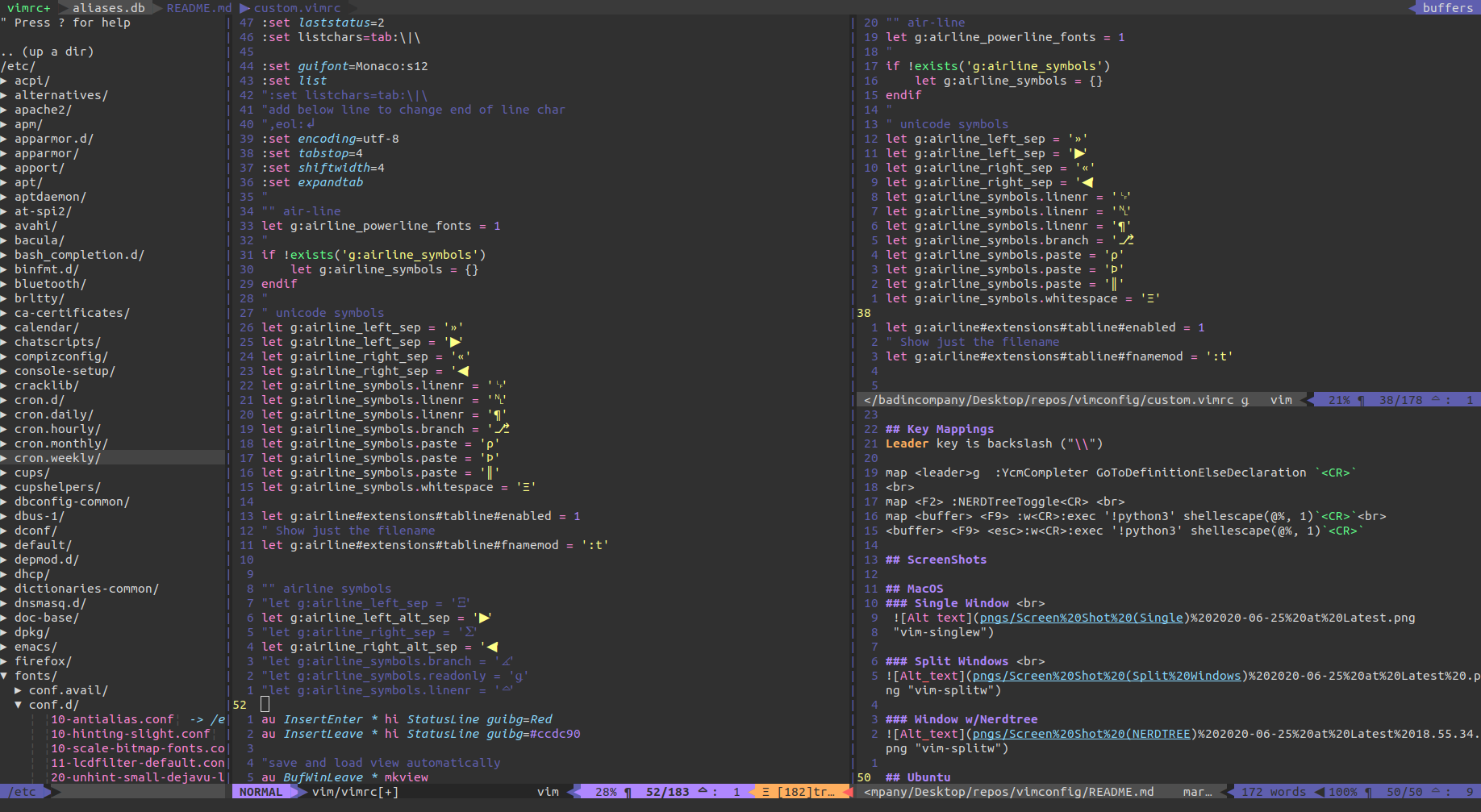The width and height of the screenshot is (1481, 812).
Task: Expand the apache2/ folder arrow
Action: pyautogui.click(x=4, y=110)
